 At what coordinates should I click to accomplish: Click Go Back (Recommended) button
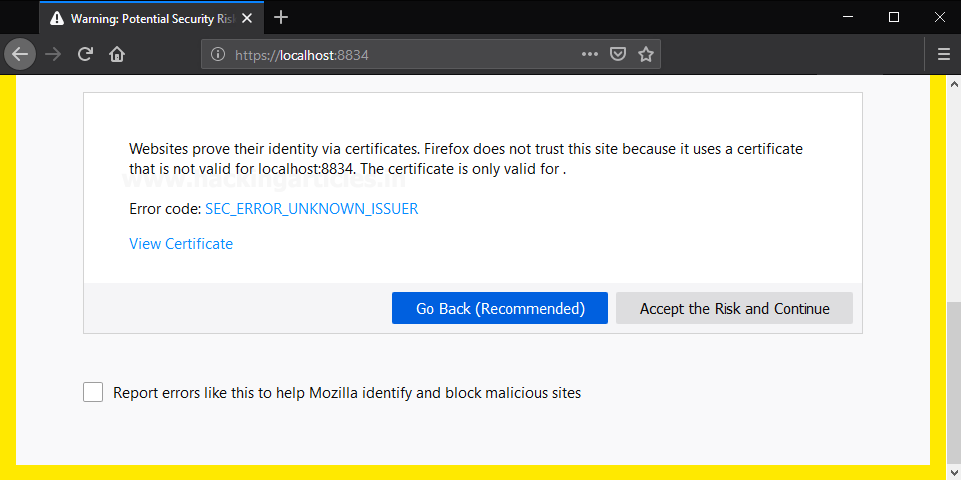(x=499, y=308)
